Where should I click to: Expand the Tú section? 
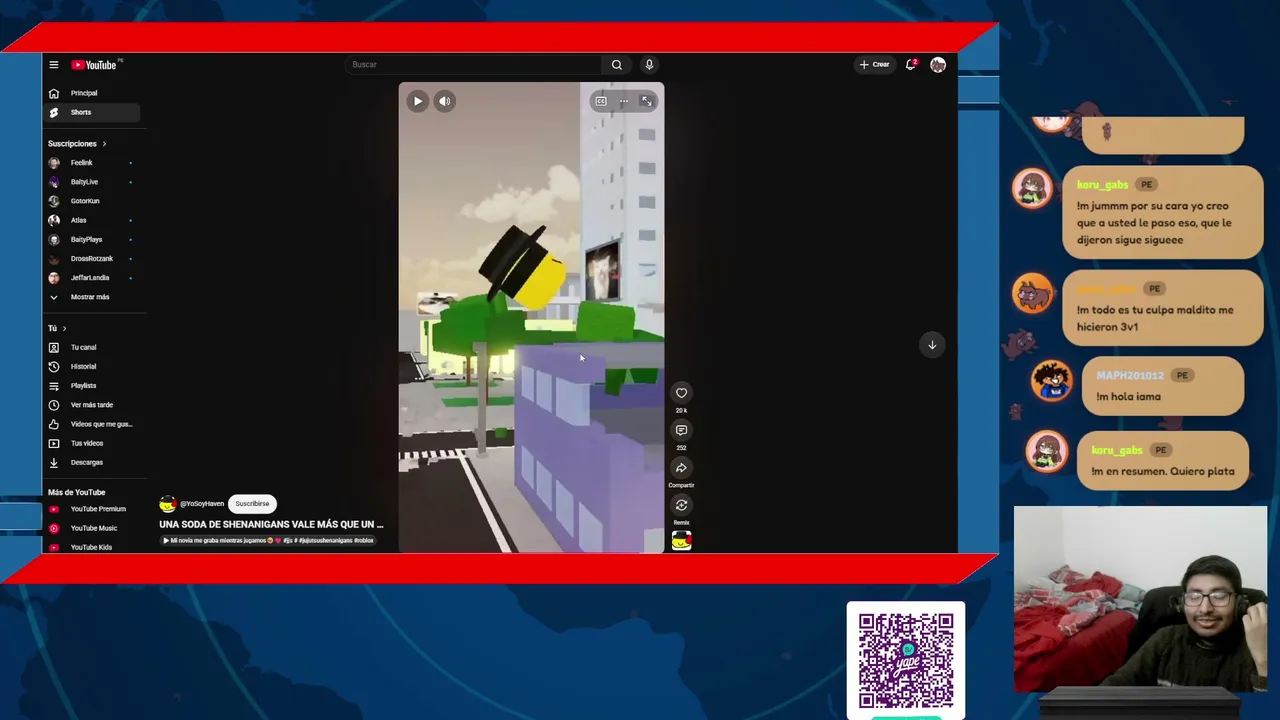click(x=57, y=328)
